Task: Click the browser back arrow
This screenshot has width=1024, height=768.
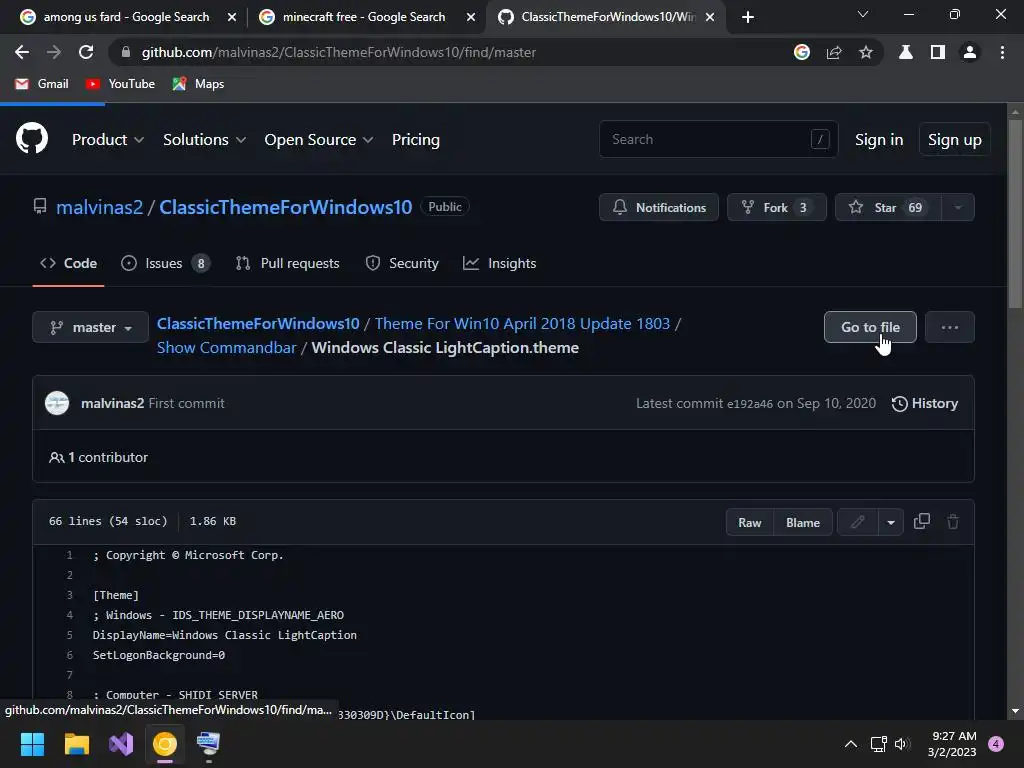Action: (22, 52)
